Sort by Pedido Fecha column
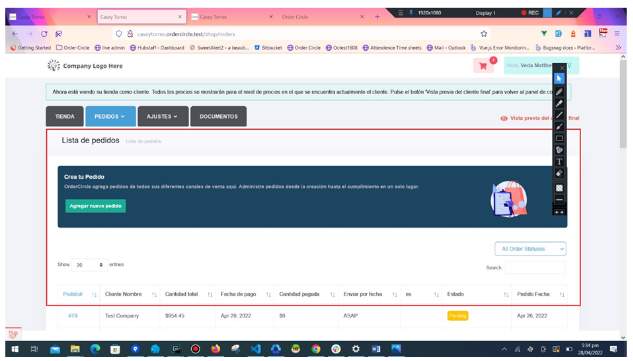633x361 pixels. point(539,294)
